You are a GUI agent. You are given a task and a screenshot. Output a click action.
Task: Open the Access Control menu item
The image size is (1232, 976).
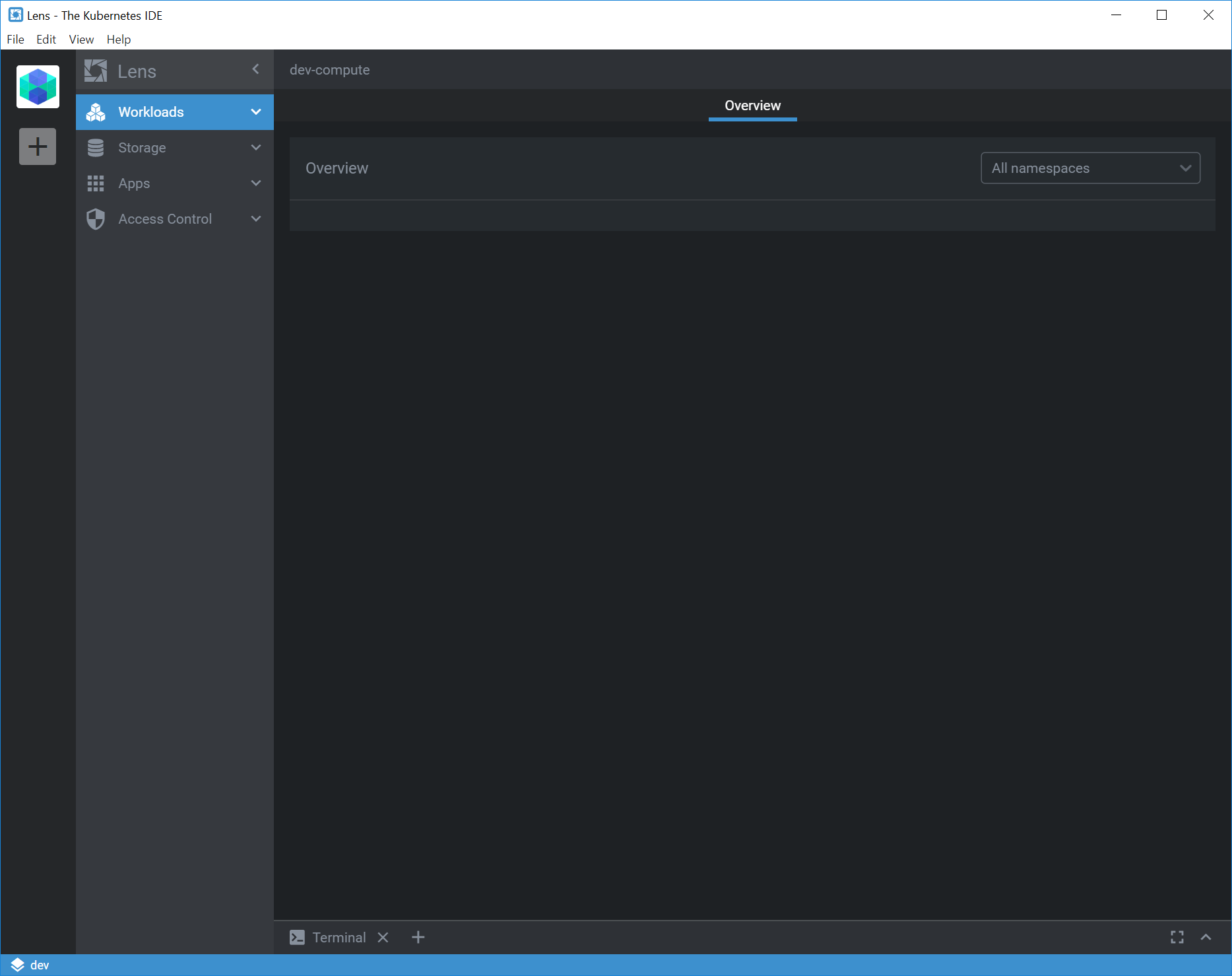click(175, 219)
